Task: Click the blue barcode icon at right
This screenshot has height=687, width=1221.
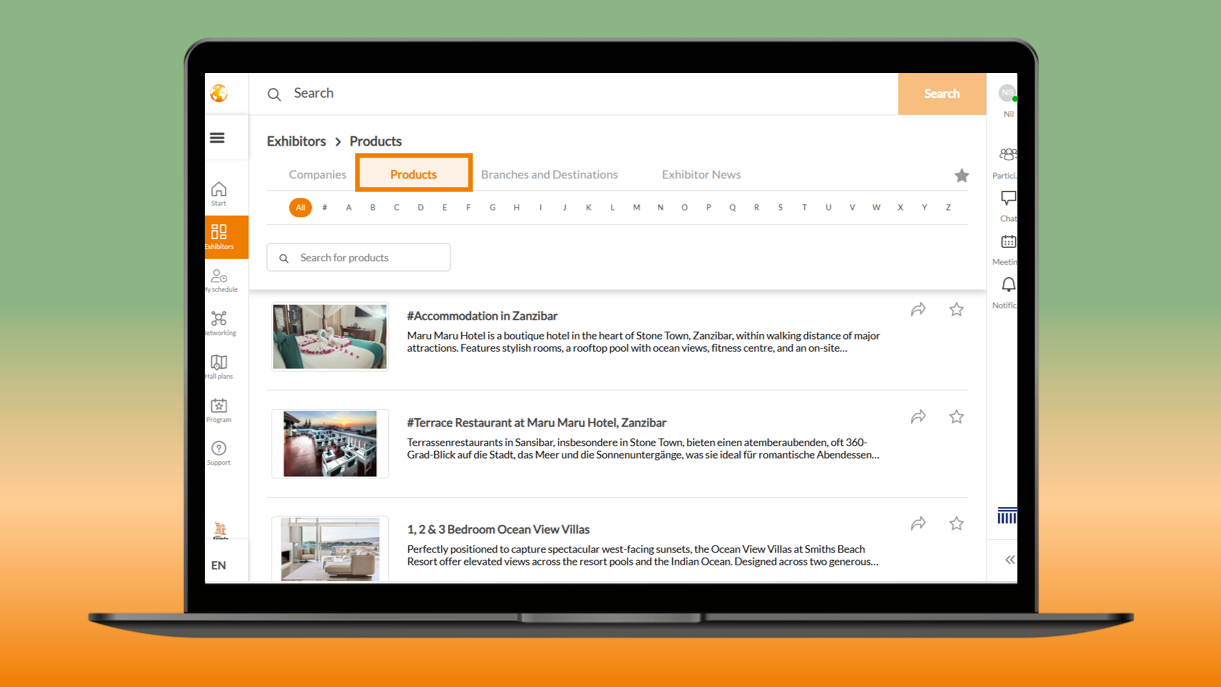Action: tap(1007, 516)
